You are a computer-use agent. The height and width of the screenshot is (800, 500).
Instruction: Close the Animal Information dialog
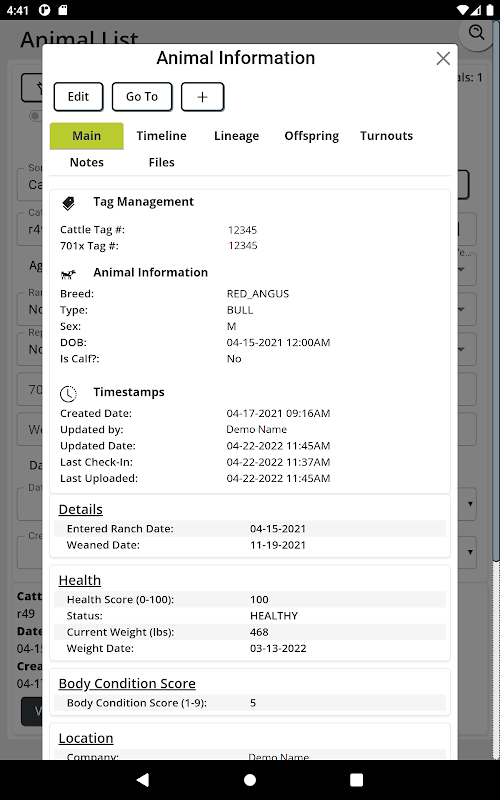click(443, 58)
